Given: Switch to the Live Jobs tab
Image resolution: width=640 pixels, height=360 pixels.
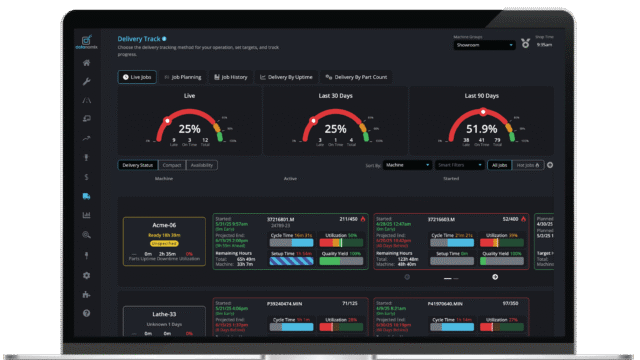Looking at the screenshot, I should pyautogui.click(x=137, y=77).
